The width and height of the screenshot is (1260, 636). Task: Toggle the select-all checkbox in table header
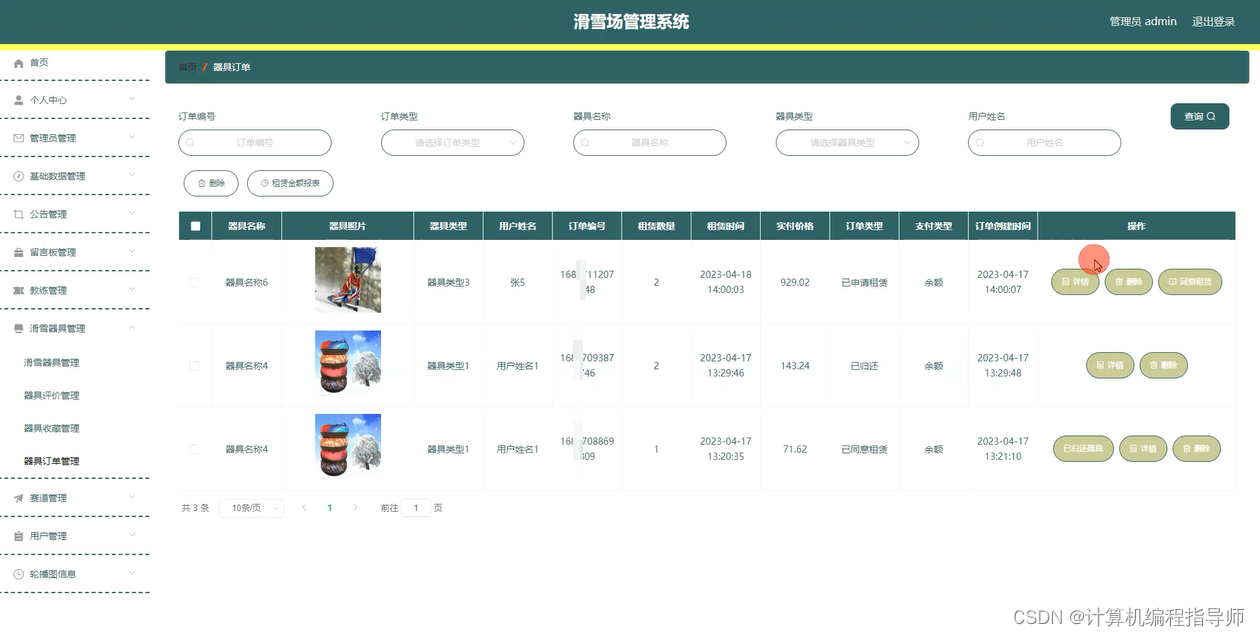click(195, 225)
